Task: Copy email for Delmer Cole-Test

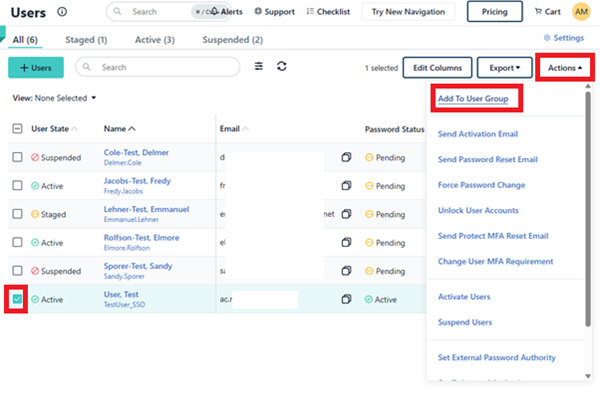Action: 346,158
